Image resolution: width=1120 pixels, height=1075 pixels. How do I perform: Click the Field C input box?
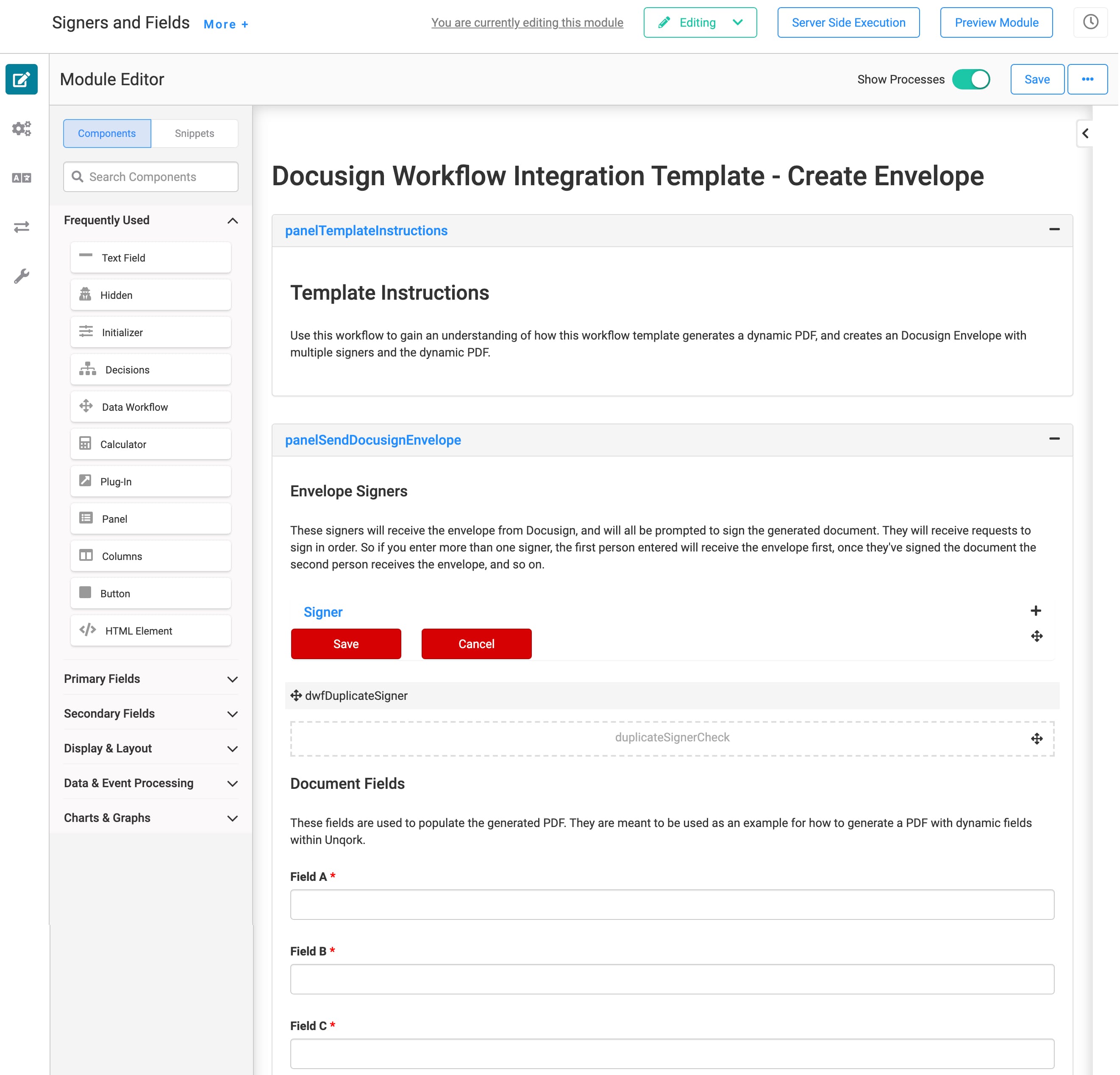pos(672,1054)
